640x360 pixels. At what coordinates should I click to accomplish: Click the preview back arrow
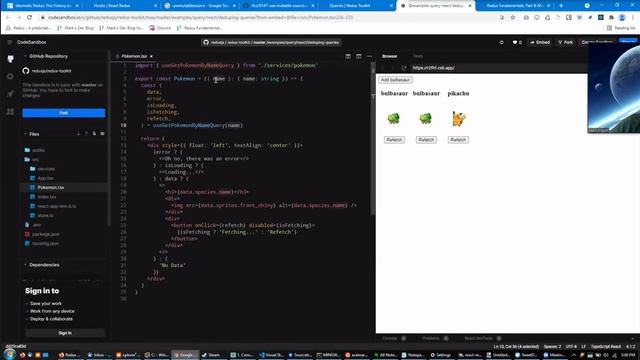pyautogui.click(x=383, y=68)
